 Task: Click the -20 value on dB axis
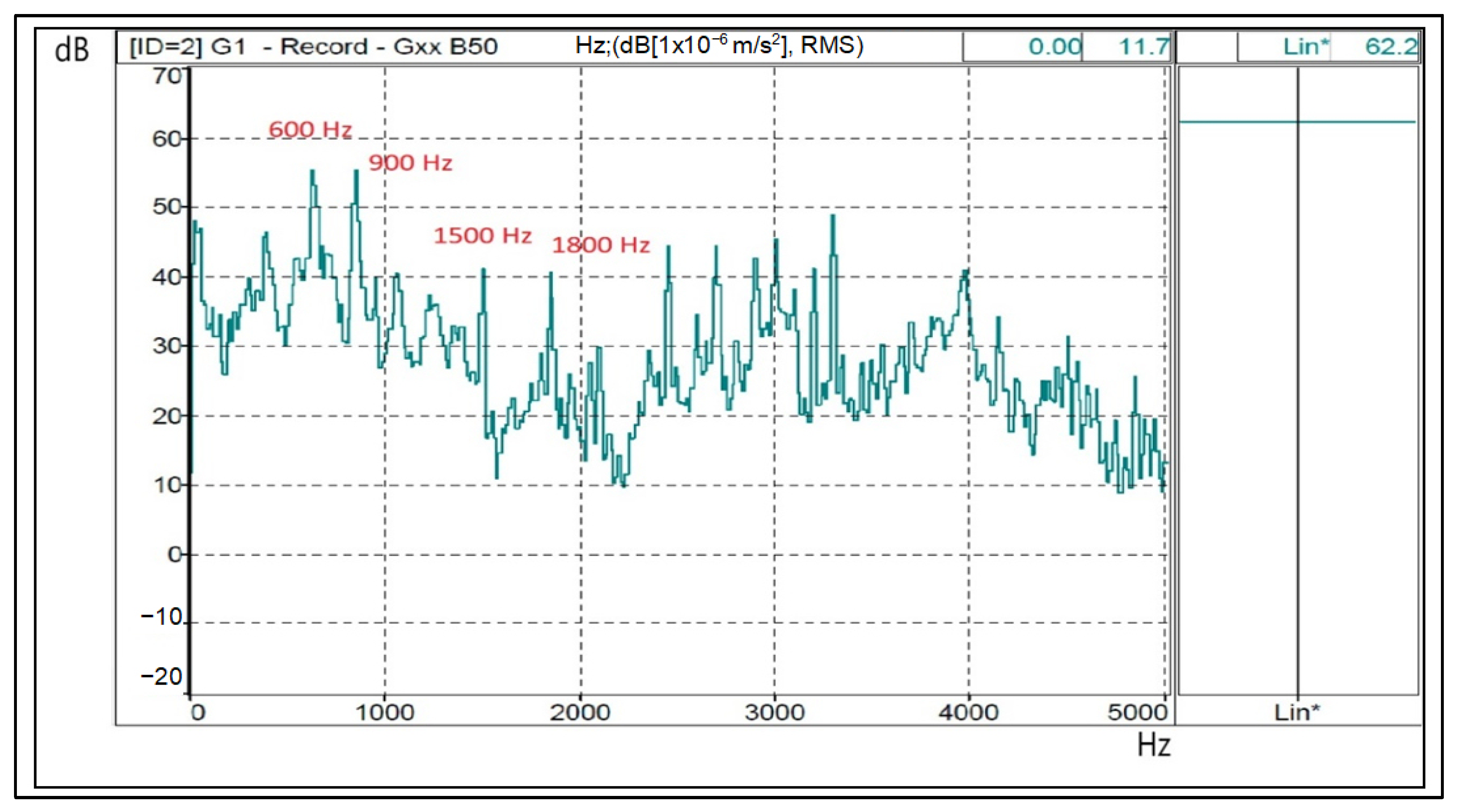point(161,676)
